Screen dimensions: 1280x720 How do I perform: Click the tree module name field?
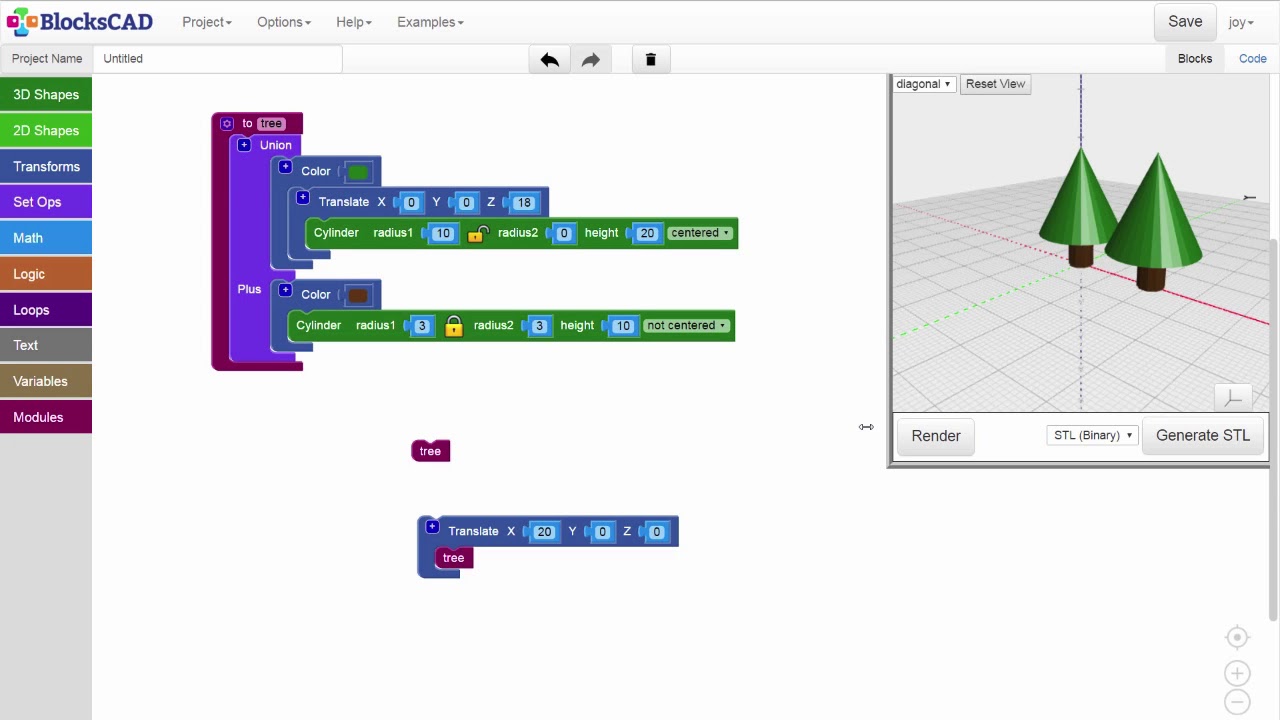pyautogui.click(x=271, y=124)
